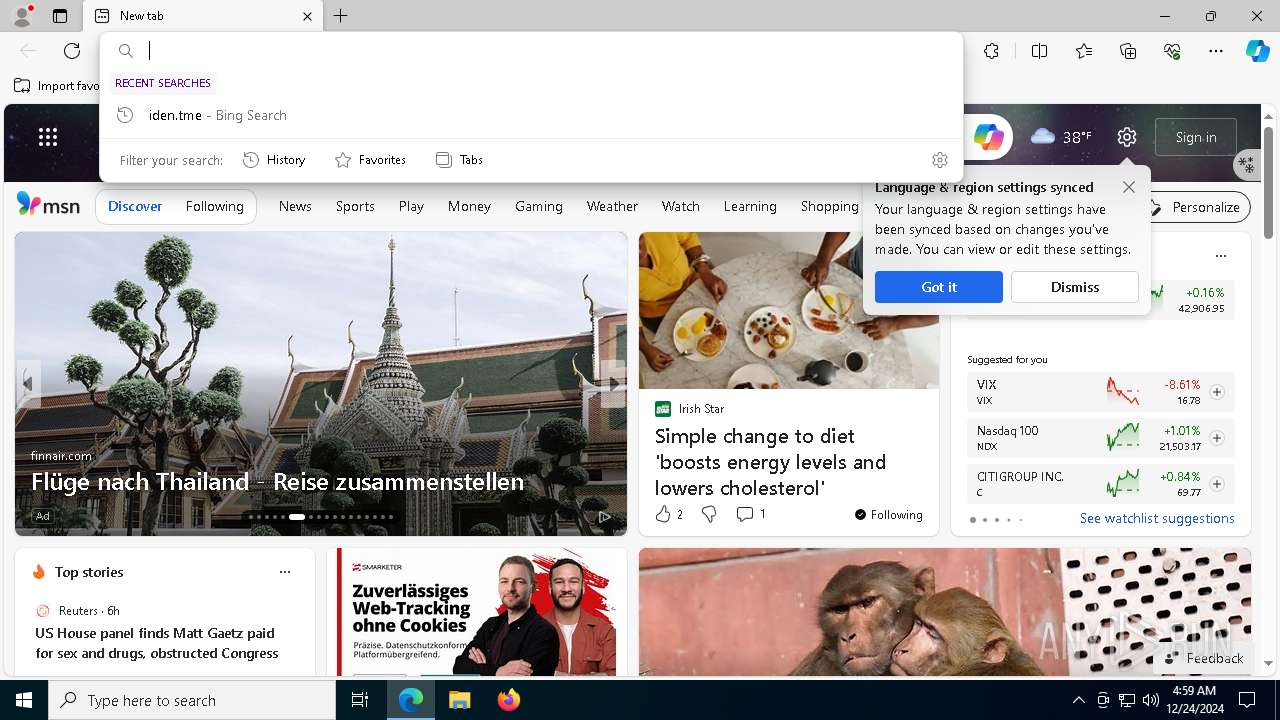This screenshot has height=720, width=1280.
Task: Open Copilot icon in MSN search box
Action: [988, 137]
